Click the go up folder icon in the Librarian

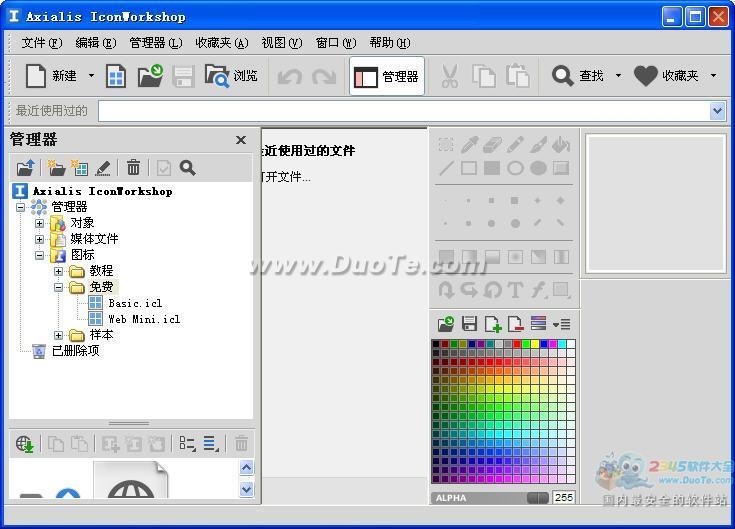pyautogui.click(x=25, y=168)
